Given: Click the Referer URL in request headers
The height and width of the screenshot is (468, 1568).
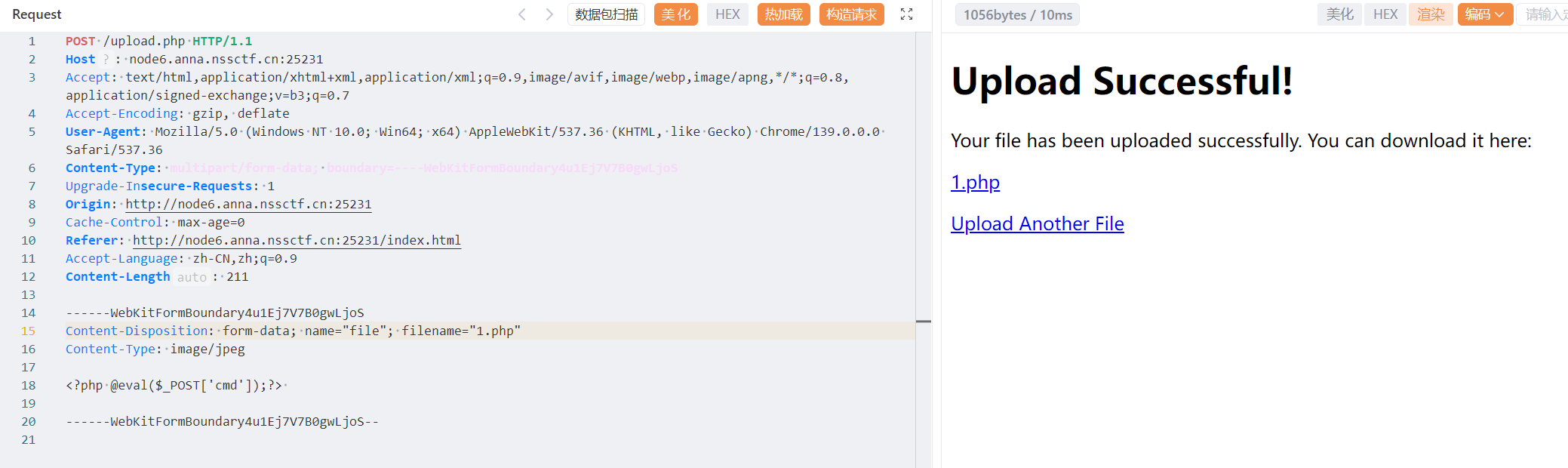Looking at the screenshot, I should [297, 241].
